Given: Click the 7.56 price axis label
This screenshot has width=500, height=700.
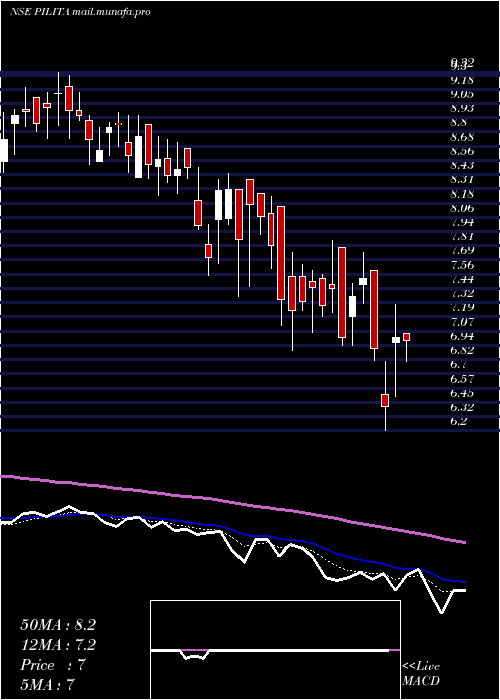Looking at the screenshot, I should tap(462, 265).
